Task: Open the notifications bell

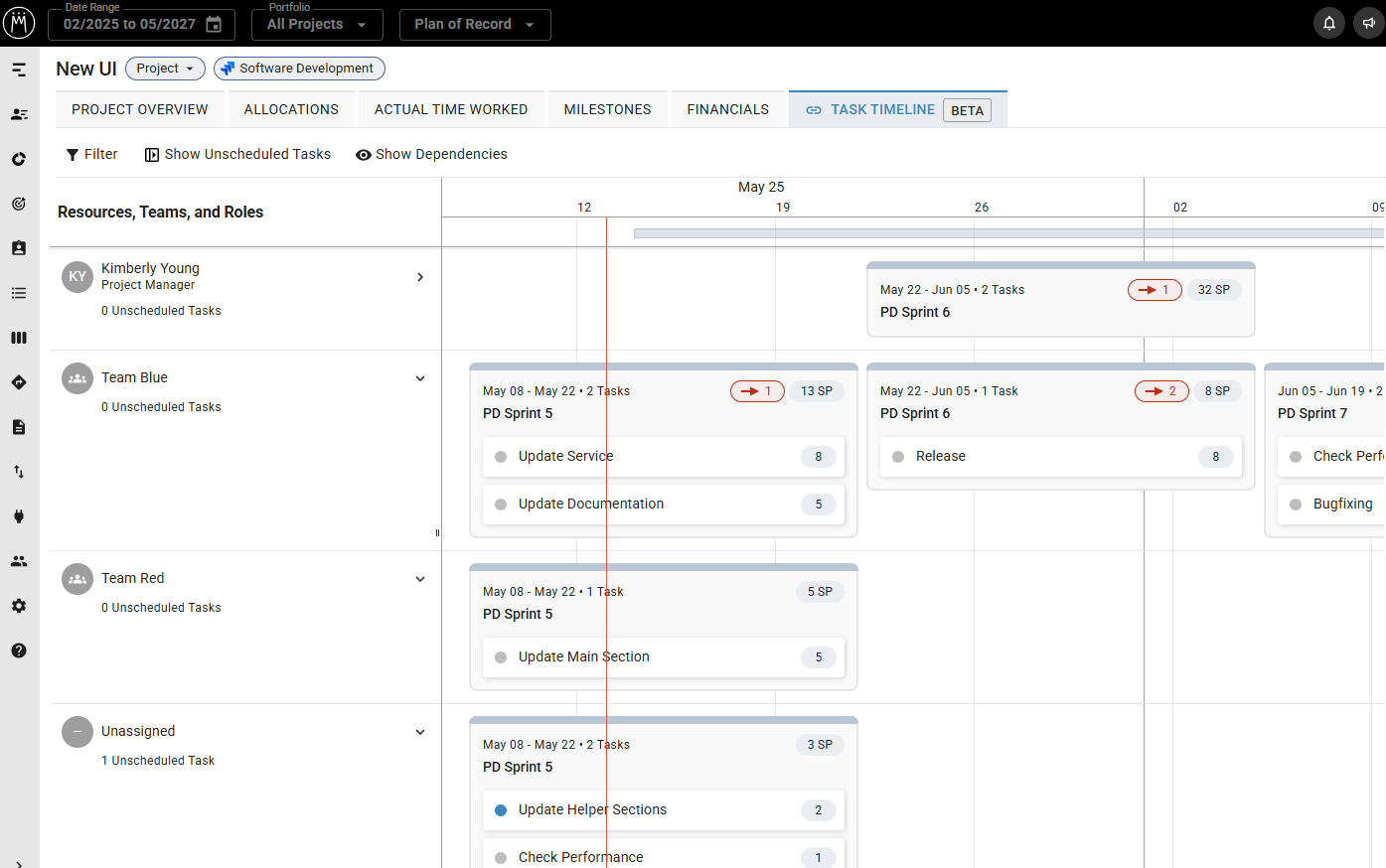Action: coord(1329,23)
